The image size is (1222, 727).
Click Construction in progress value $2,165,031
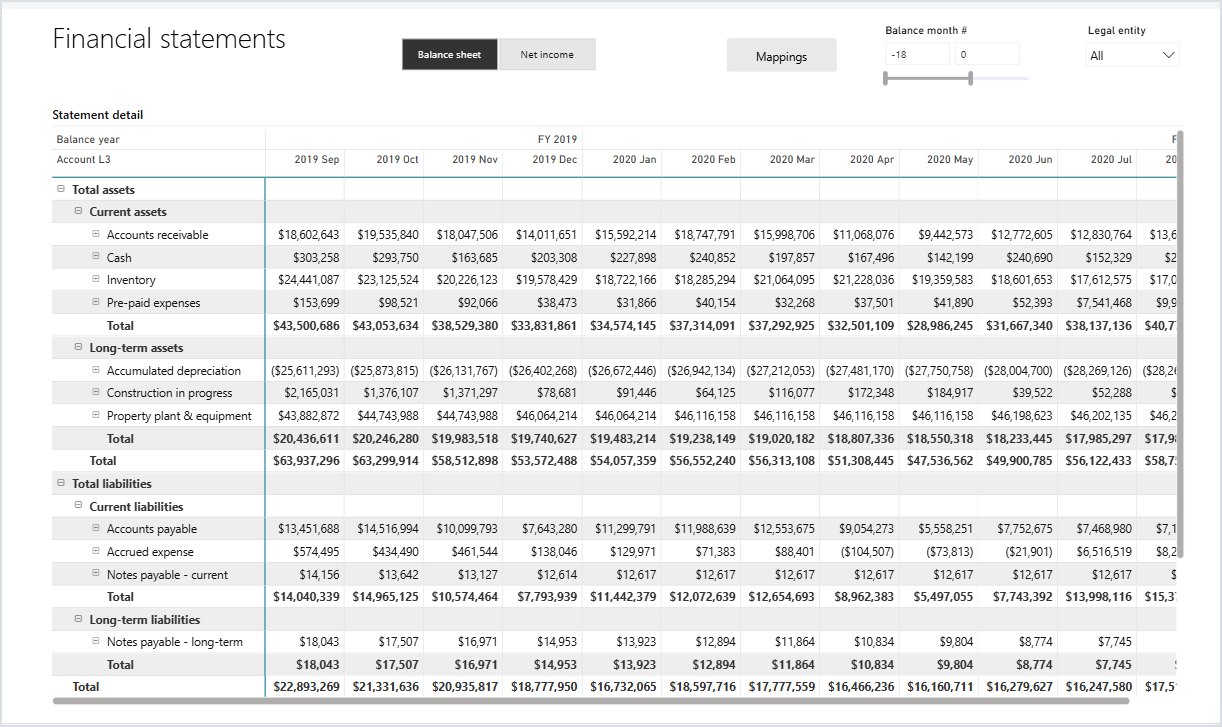(312, 393)
